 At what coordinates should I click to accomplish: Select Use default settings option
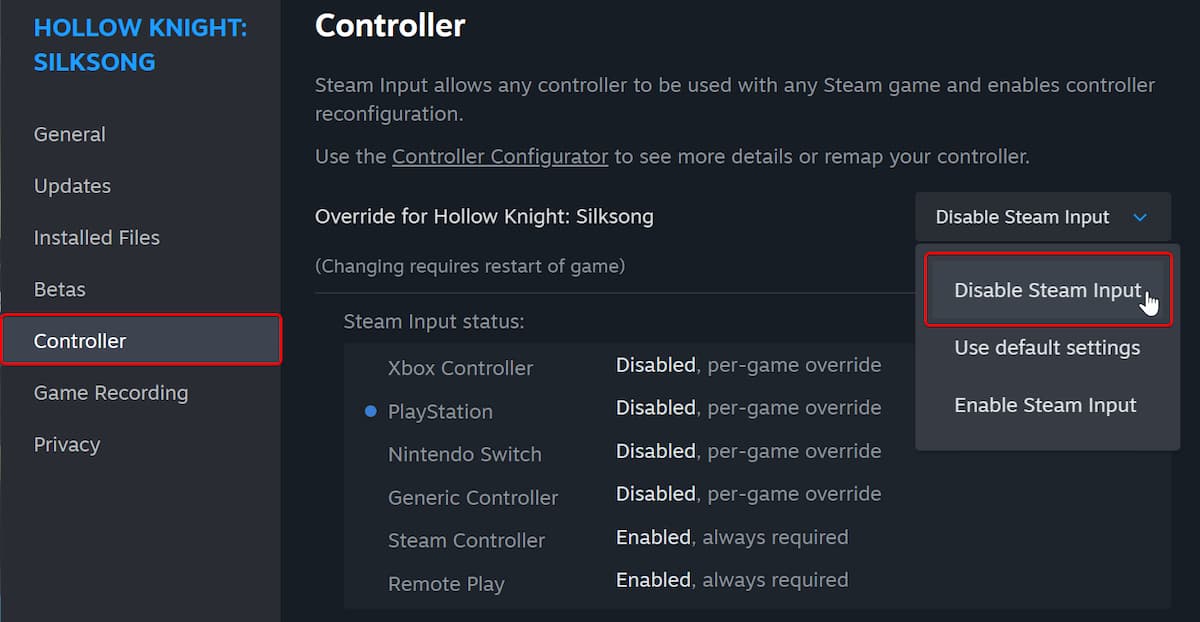click(1047, 348)
